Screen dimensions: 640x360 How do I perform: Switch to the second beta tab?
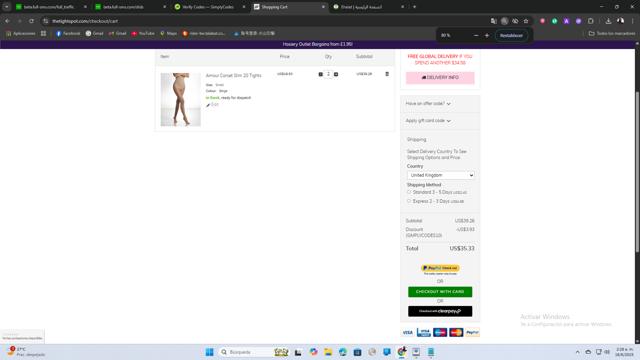pos(130,7)
